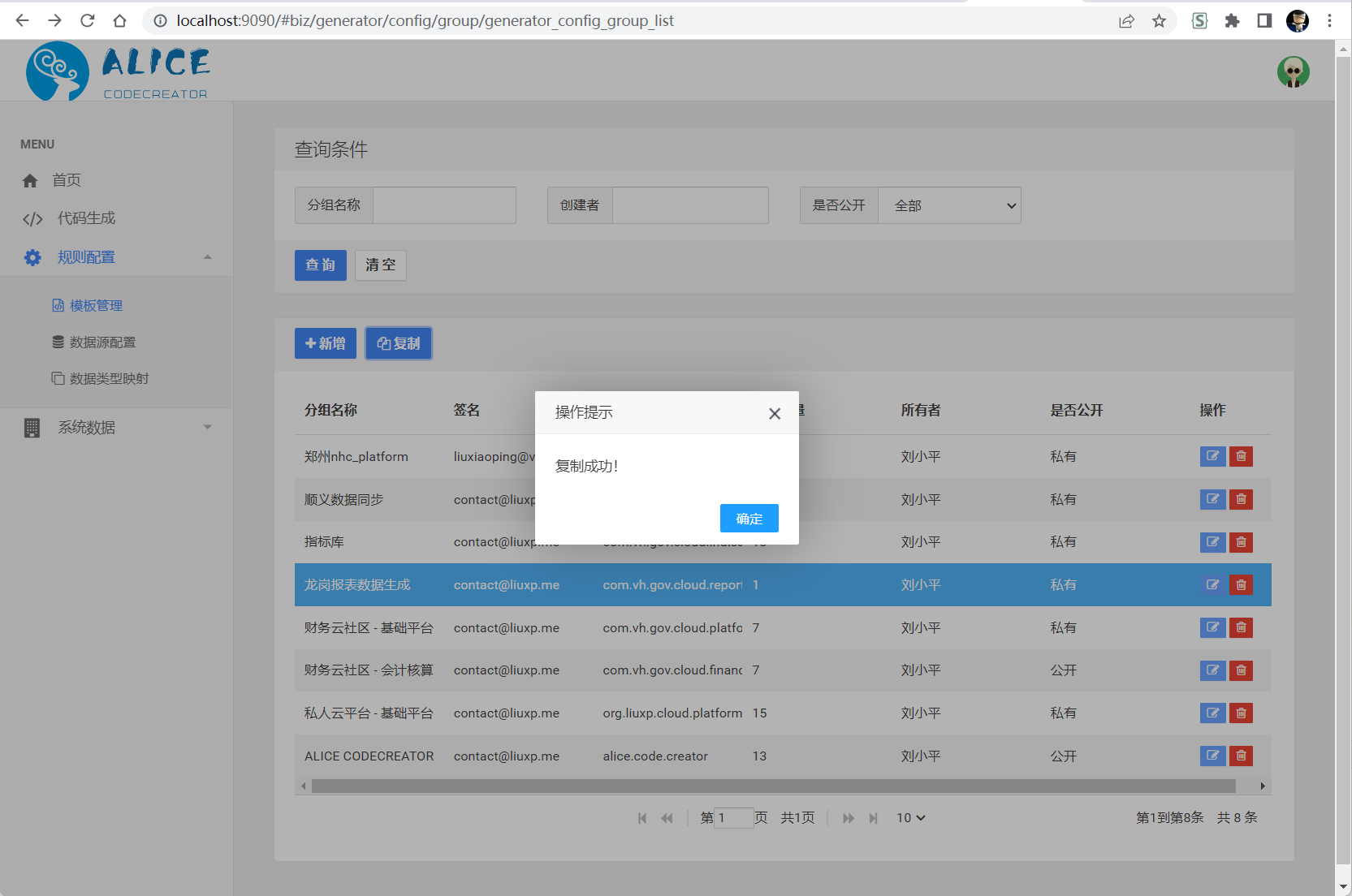1352x896 pixels.
Task: Open the page size dropdown showing 10
Action: coord(910,818)
